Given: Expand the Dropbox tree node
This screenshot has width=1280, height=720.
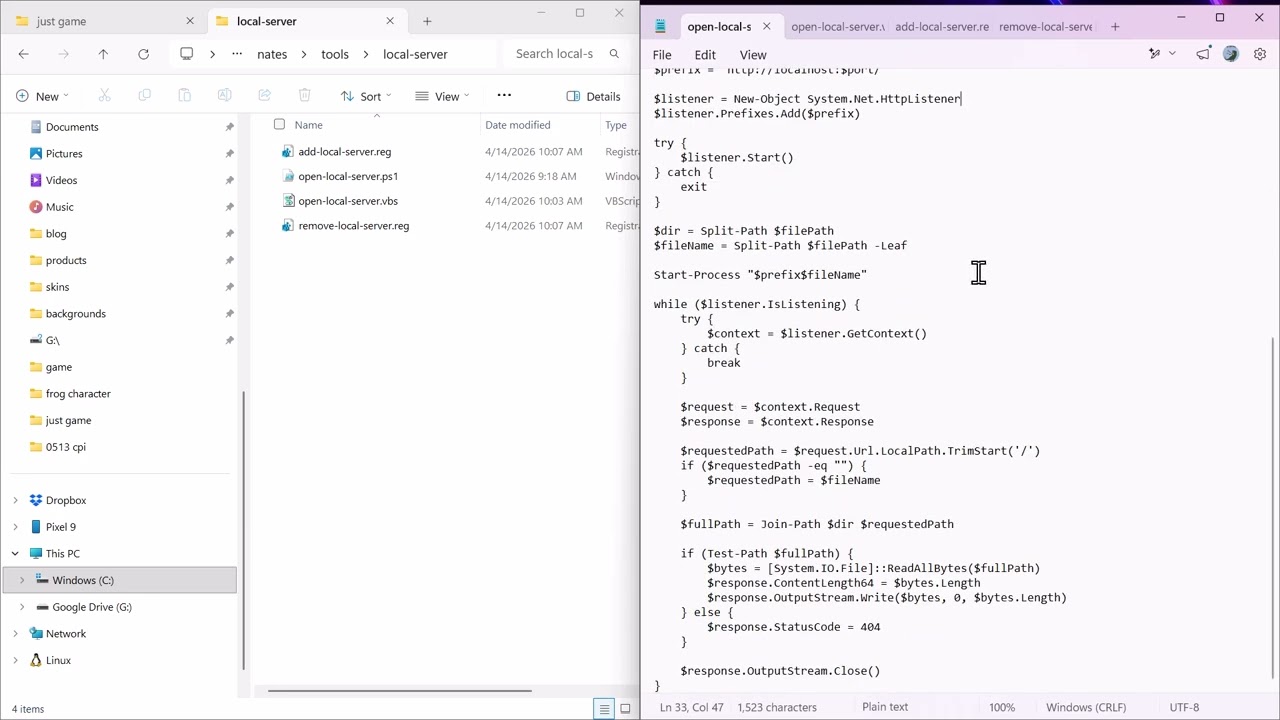Looking at the screenshot, I should pos(15,500).
